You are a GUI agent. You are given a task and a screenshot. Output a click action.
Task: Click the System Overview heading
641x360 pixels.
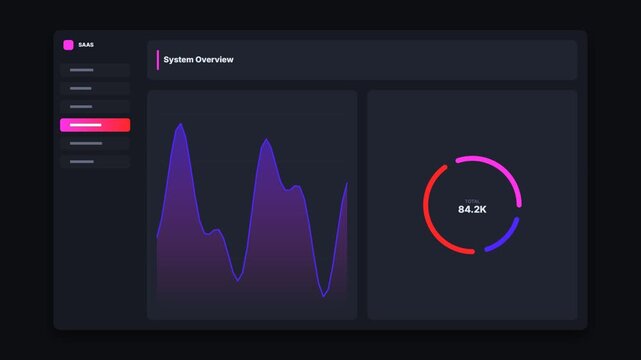click(x=198, y=60)
